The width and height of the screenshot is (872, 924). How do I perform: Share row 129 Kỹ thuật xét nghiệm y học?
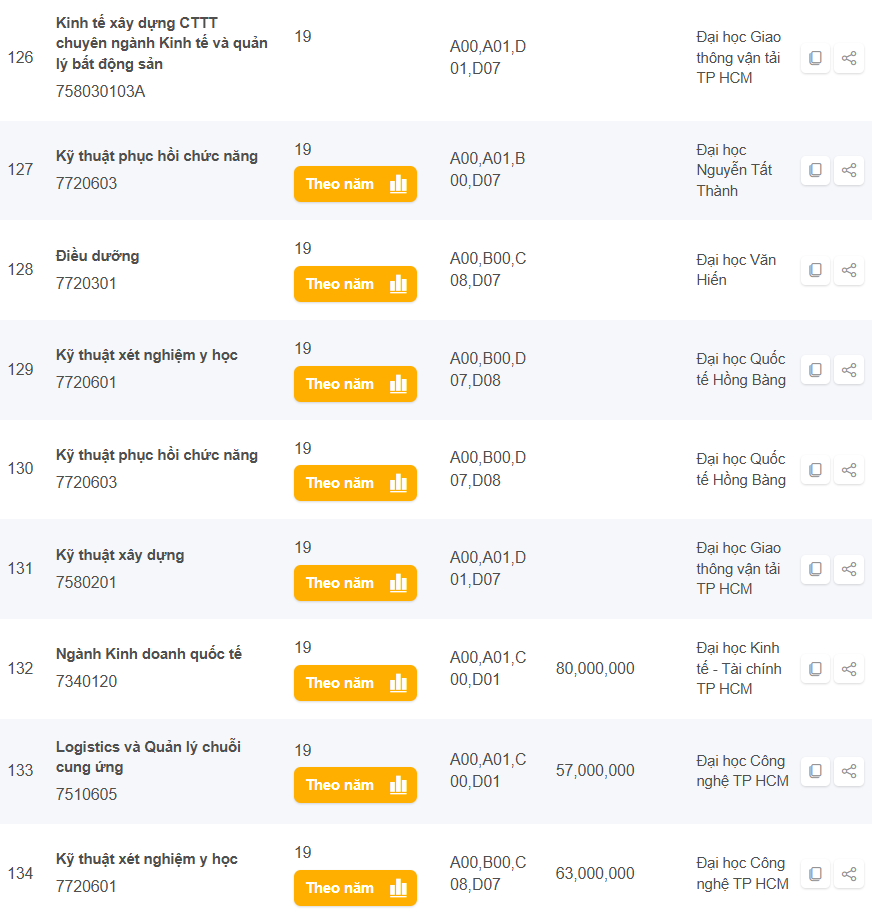point(849,370)
